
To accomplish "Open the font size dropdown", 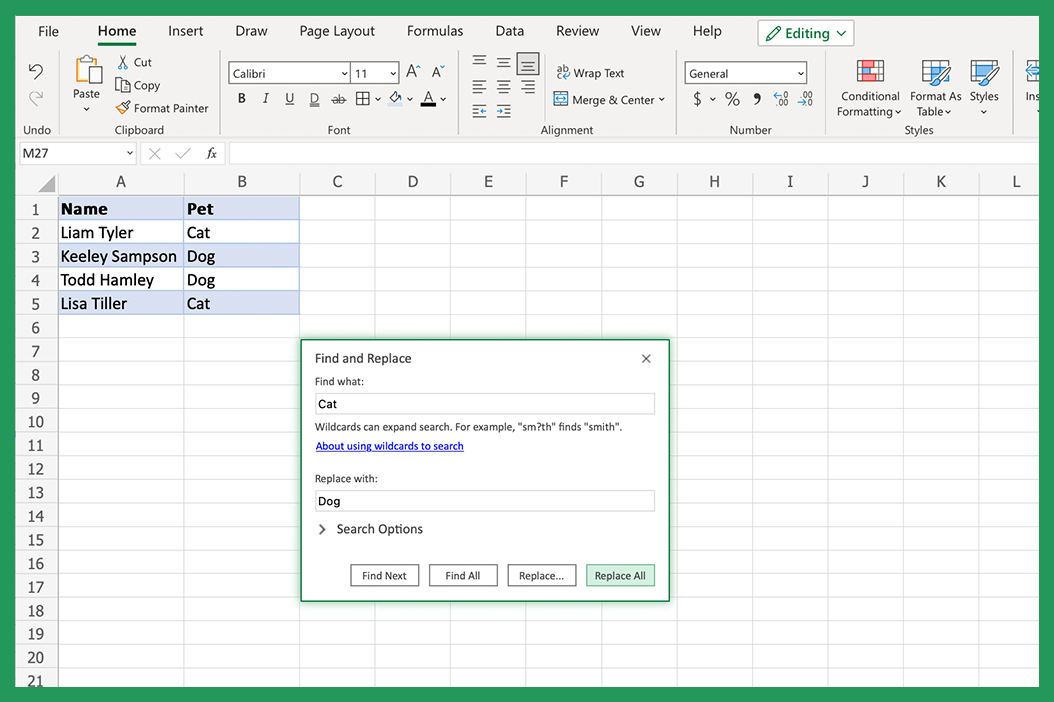I will (x=394, y=72).
